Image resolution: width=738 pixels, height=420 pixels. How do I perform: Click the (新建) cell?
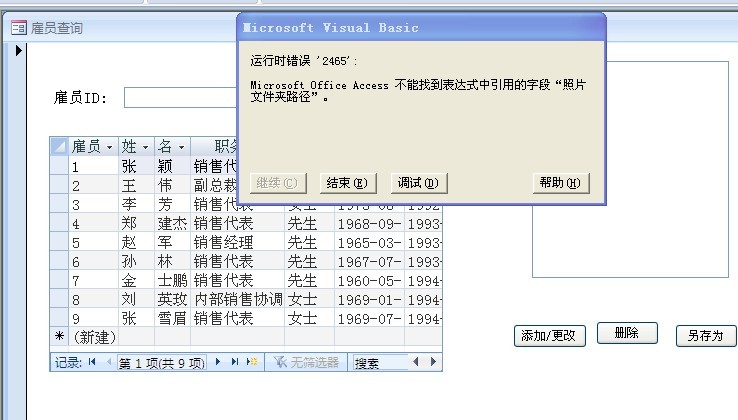[94, 337]
